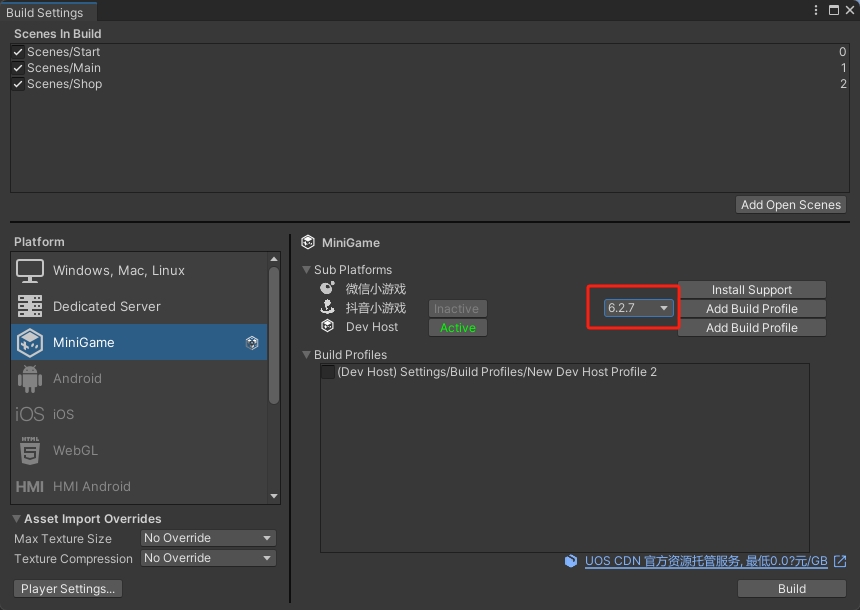The height and width of the screenshot is (610, 860).
Task: Click the MiniGame platform cube icon
Action: pyautogui.click(x=30, y=343)
